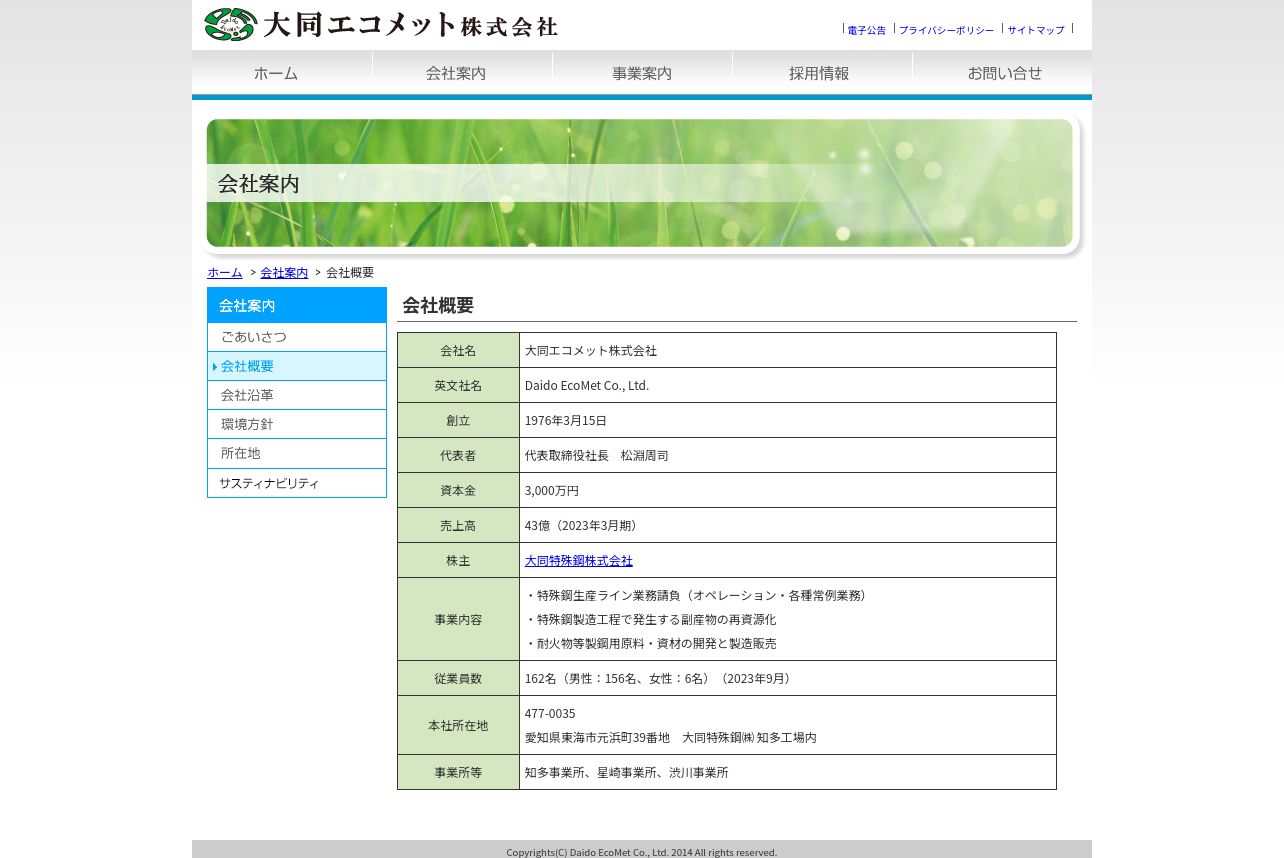Click the 会社案内 breadcrumb link
1284x858 pixels.
284,273
